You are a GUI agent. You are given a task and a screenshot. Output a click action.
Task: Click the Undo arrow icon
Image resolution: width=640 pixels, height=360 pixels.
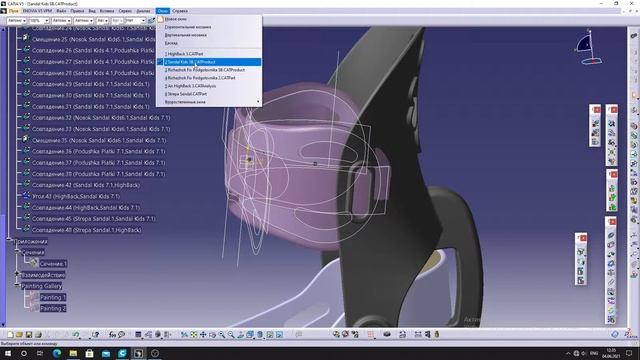click(x=76, y=335)
